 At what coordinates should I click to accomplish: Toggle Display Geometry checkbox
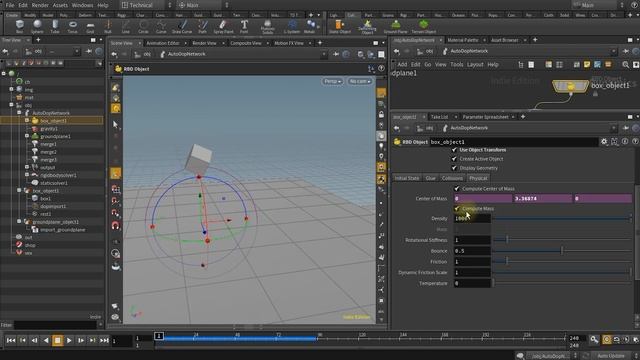click(x=454, y=168)
